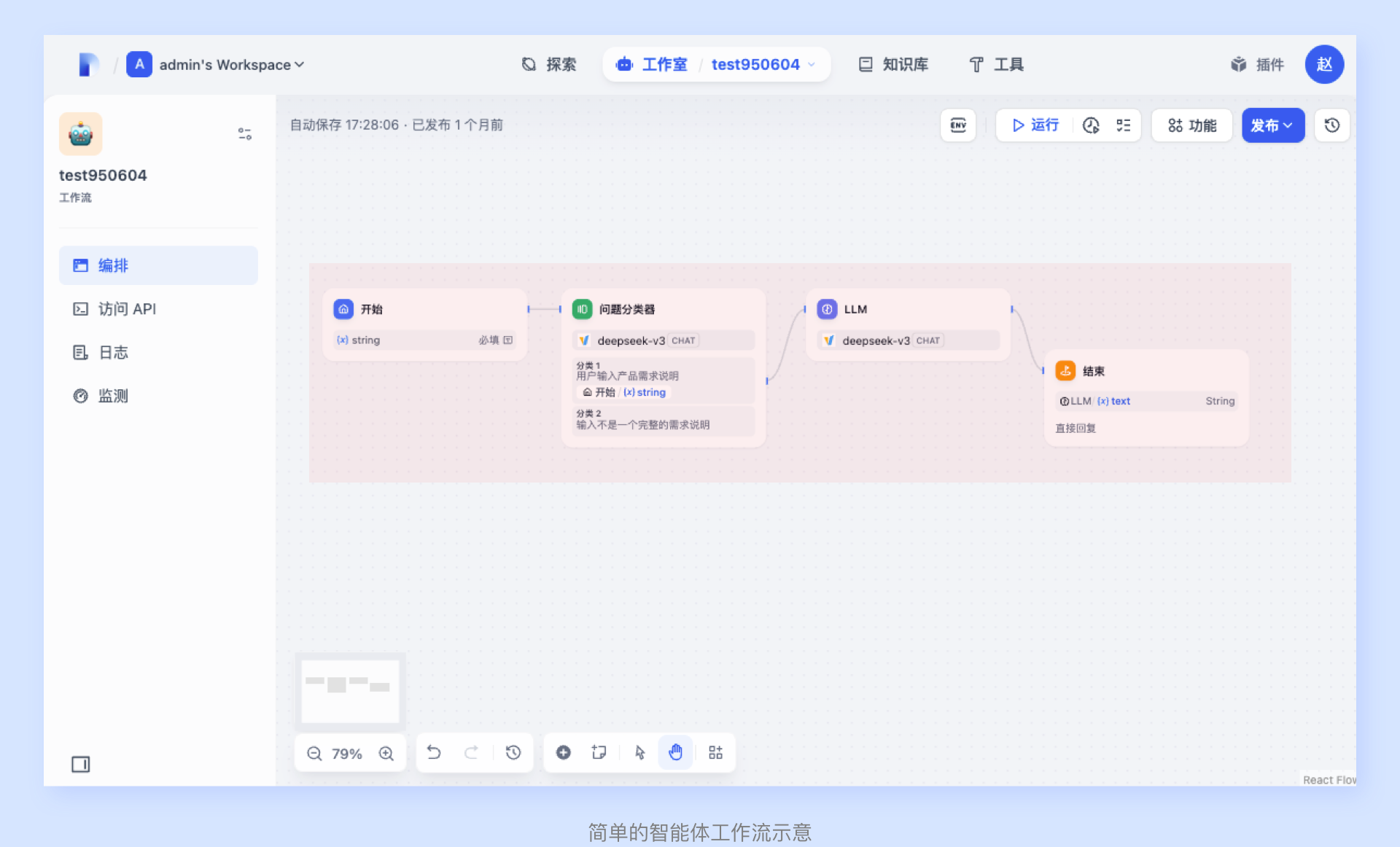
Task: Open 日志 in the sidebar
Action: click(158, 353)
